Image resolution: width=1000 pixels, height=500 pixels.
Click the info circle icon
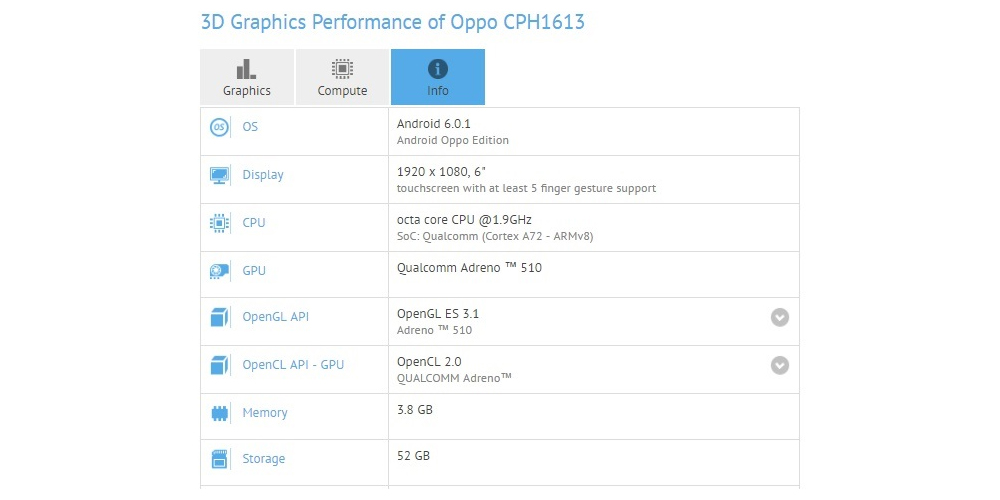click(438, 69)
